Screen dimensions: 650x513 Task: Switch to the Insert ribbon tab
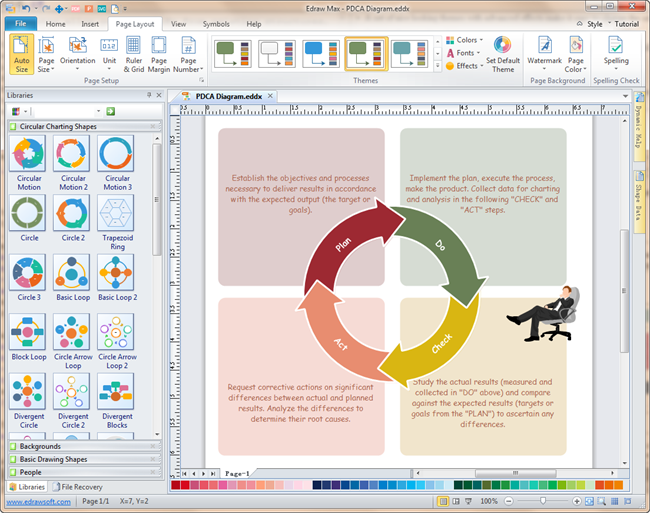(90, 23)
